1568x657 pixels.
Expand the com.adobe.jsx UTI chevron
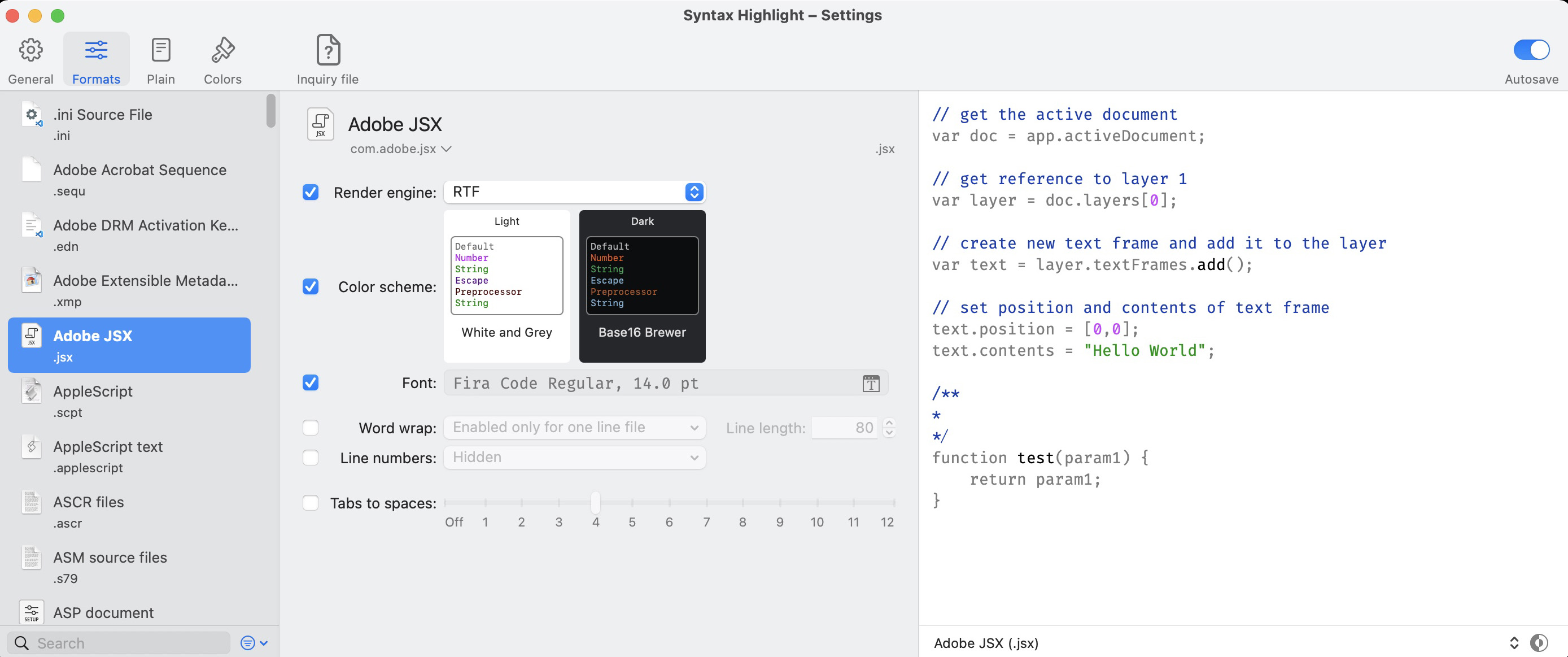click(446, 149)
